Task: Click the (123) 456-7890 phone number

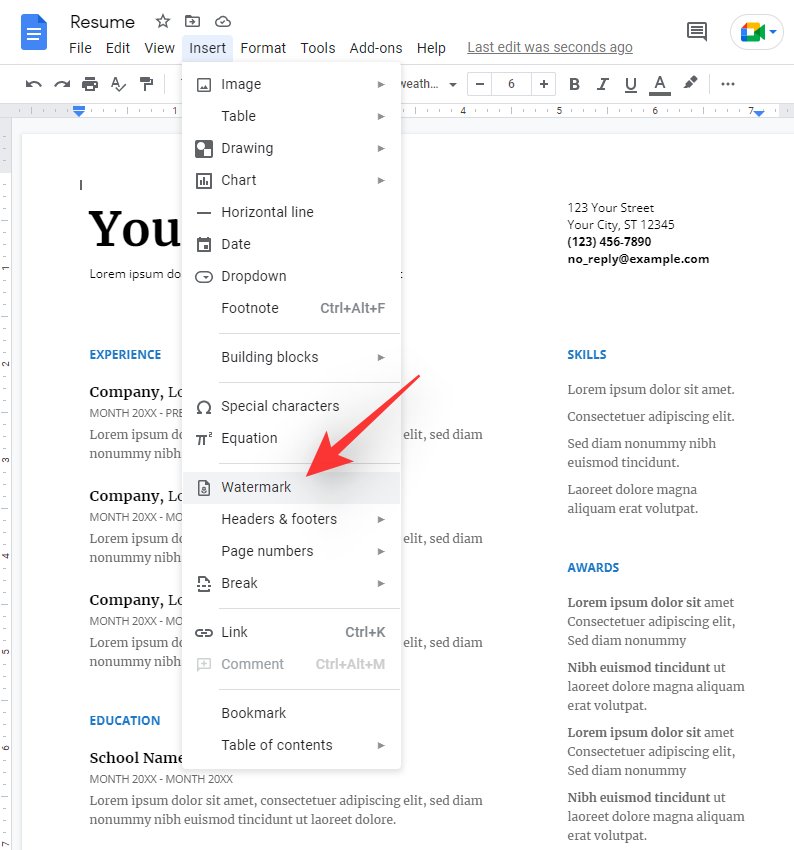Action: (x=609, y=242)
